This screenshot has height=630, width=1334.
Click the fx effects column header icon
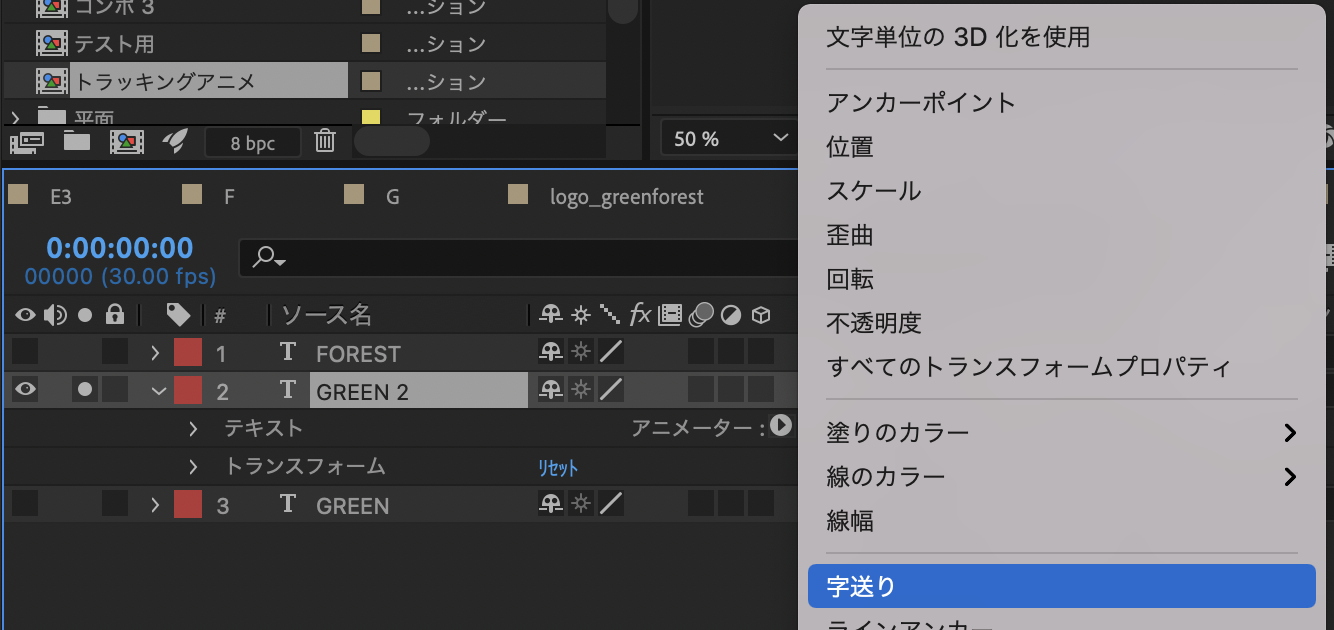click(x=640, y=315)
